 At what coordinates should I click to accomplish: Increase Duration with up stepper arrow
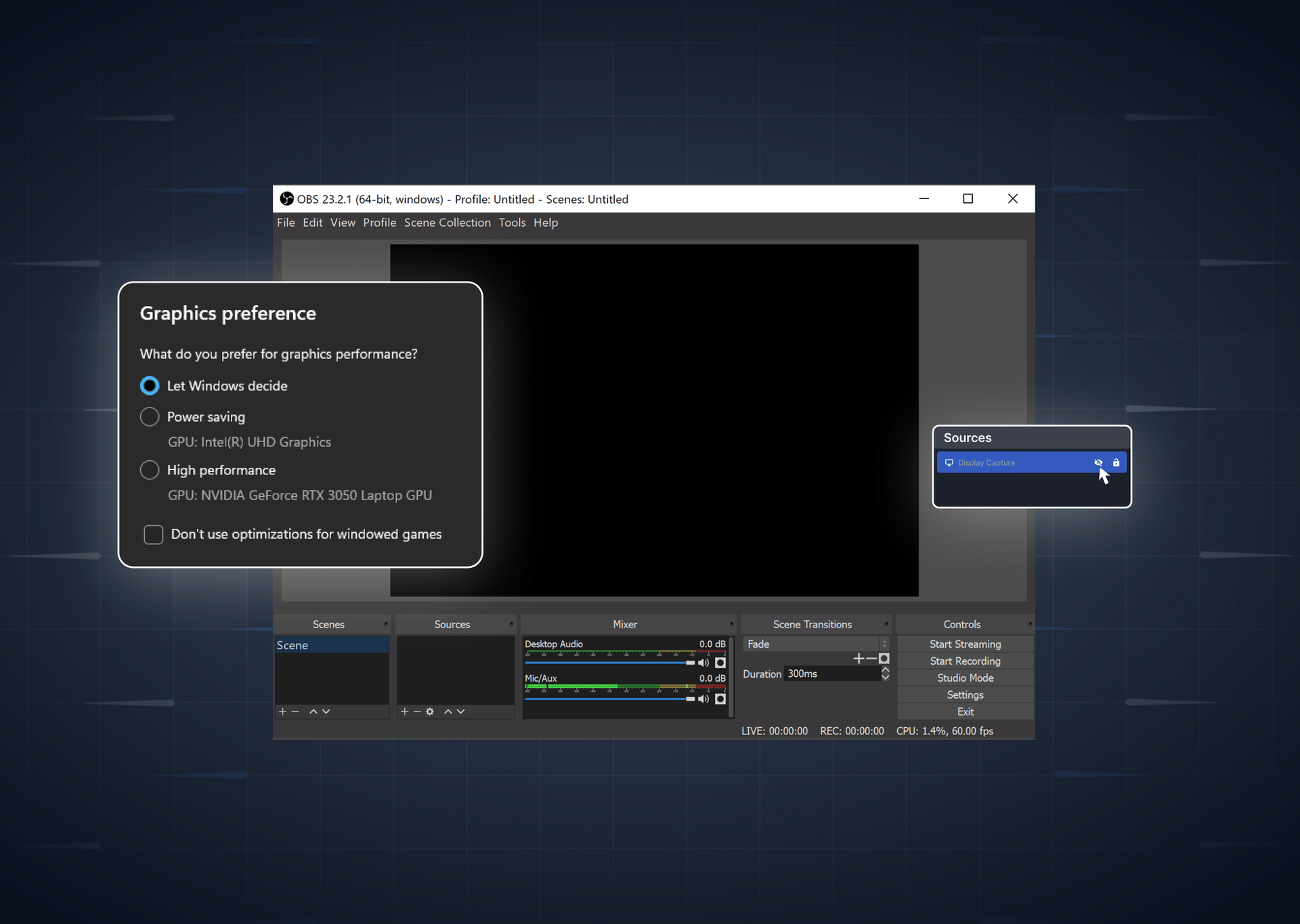(885, 669)
